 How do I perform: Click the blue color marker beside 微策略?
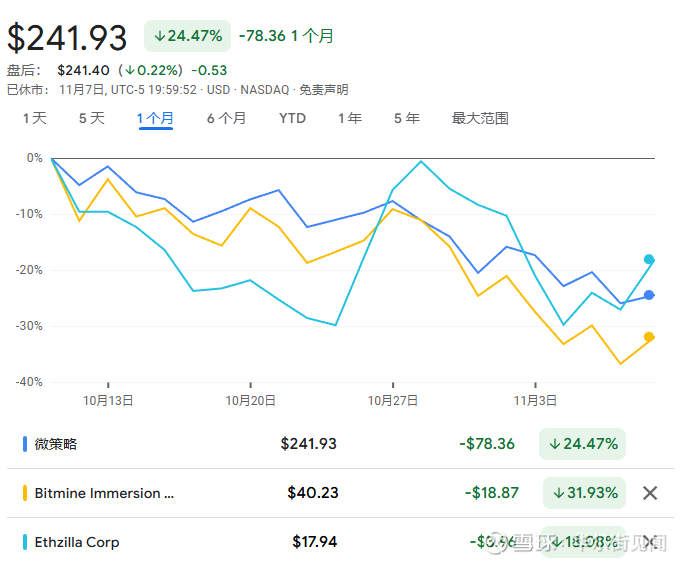24,444
